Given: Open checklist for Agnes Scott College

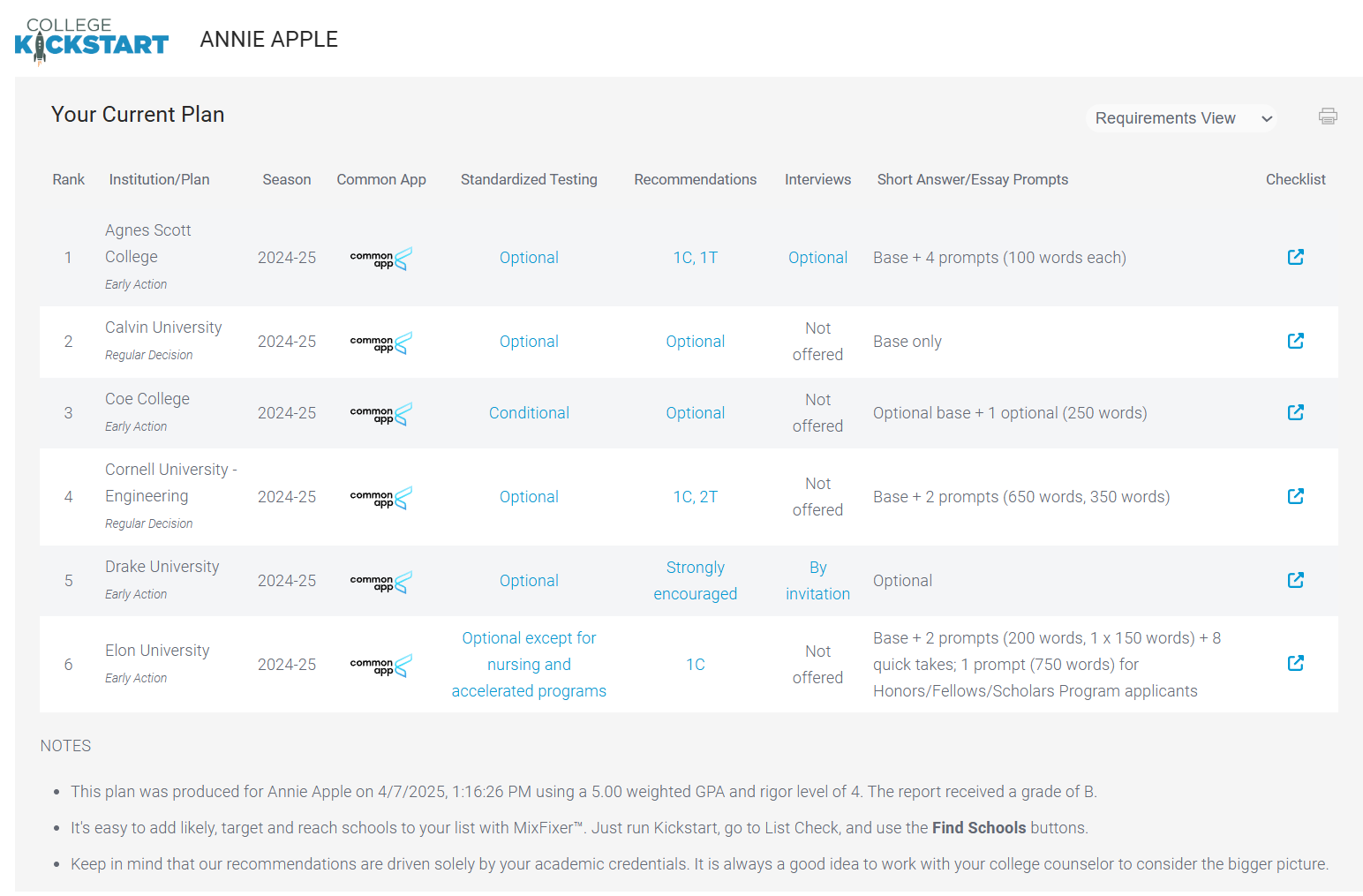Looking at the screenshot, I should coord(1295,257).
